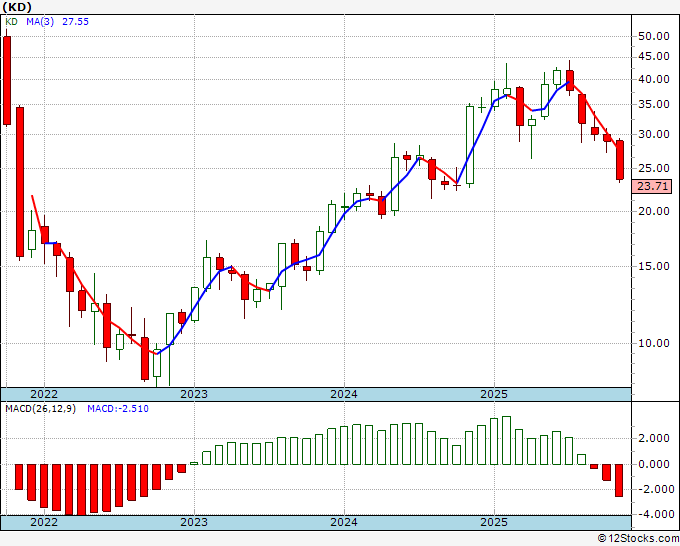Click 2024 on the price chart timeline

pyautogui.click(x=344, y=394)
